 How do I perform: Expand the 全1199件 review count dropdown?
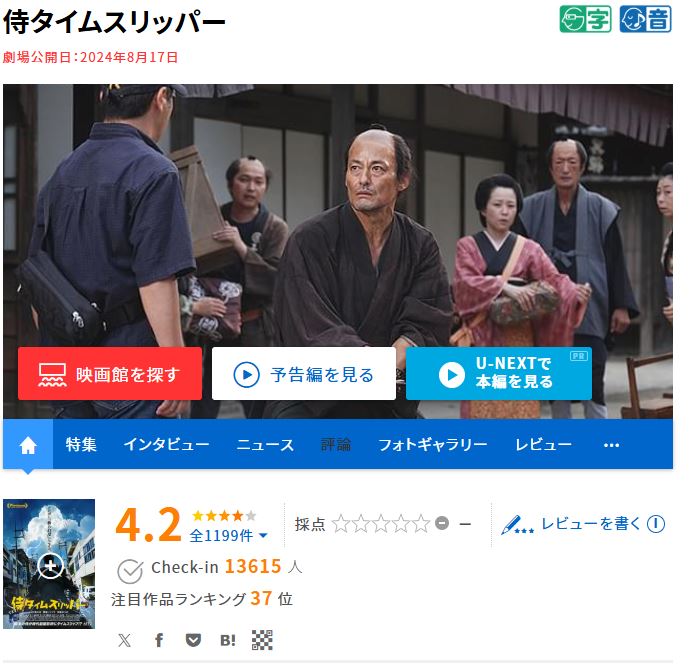pos(229,536)
